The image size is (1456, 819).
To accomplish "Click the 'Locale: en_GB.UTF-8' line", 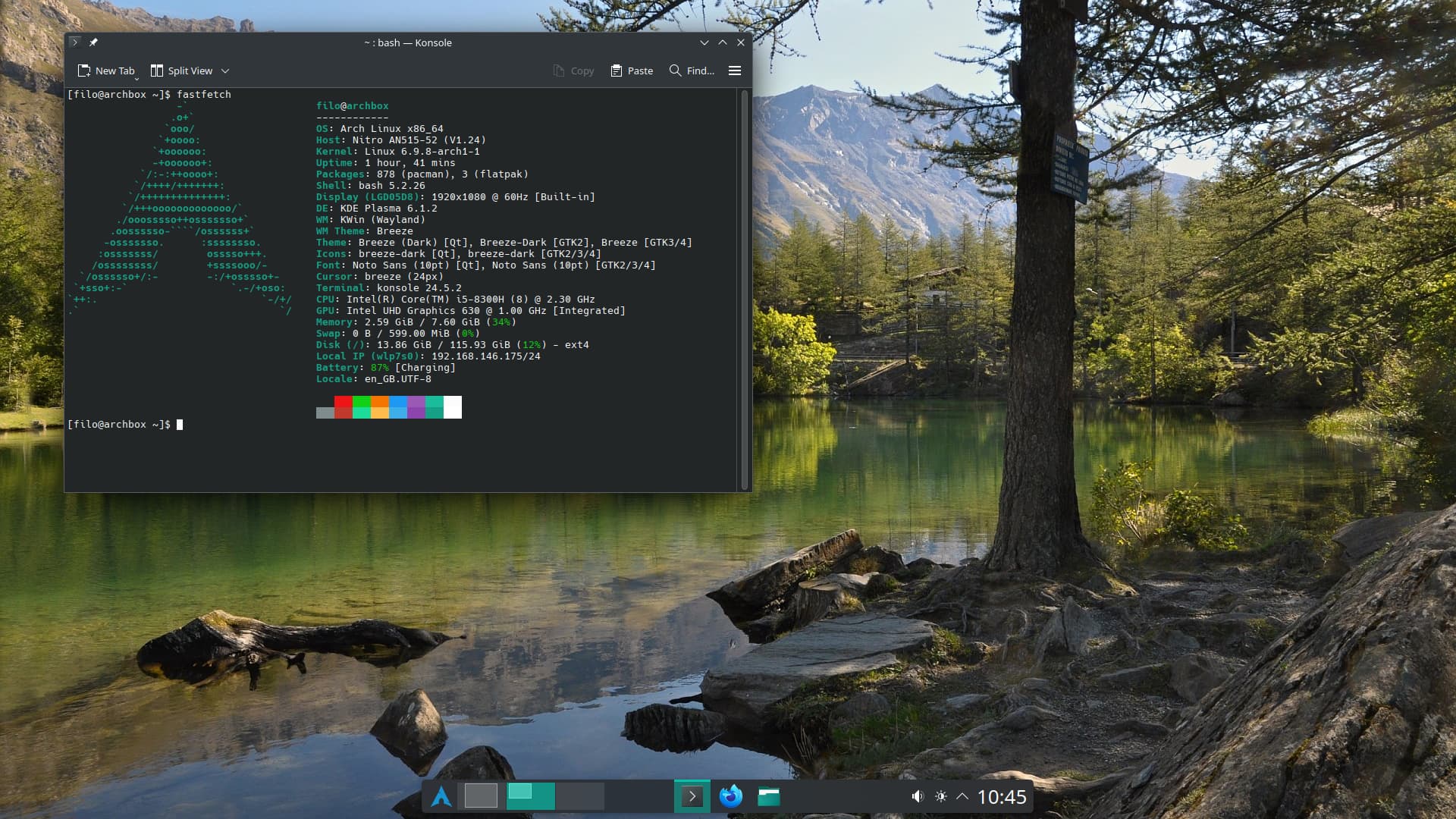I will point(374,379).
